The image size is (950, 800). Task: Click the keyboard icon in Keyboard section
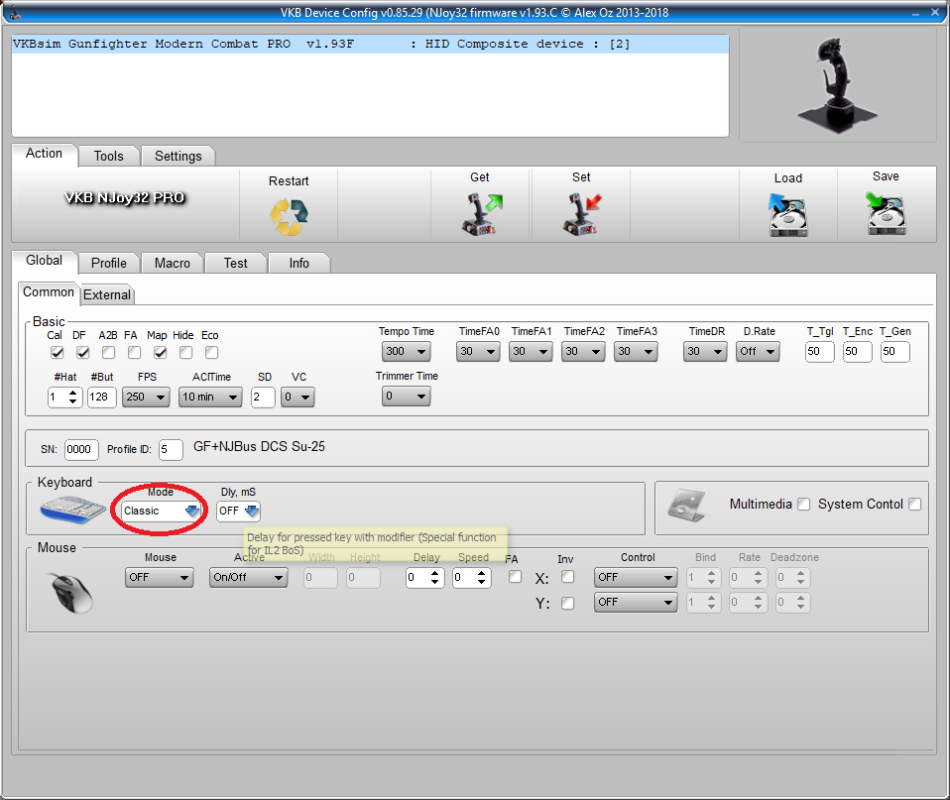pos(73,510)
